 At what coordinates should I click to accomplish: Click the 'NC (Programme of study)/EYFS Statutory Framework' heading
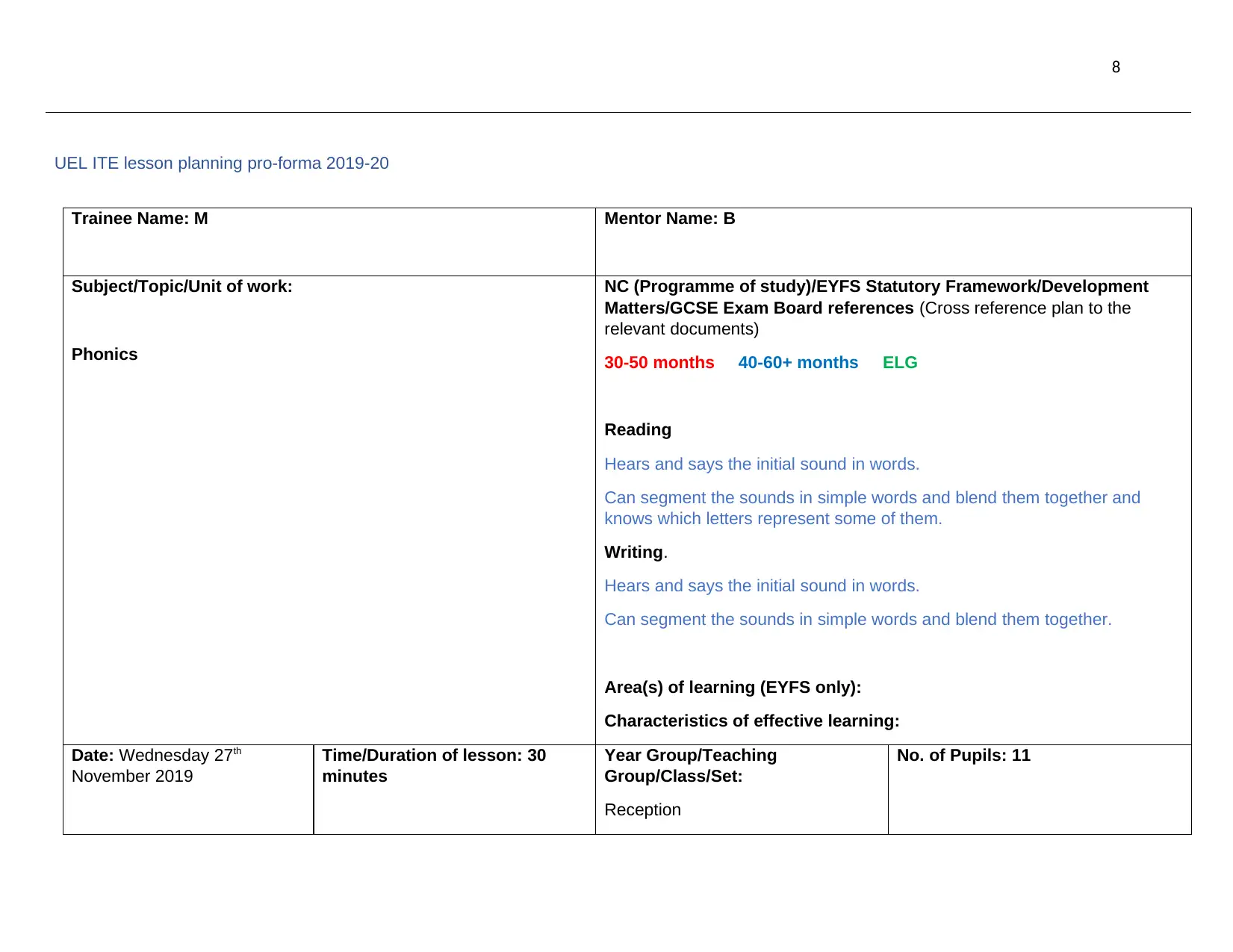[876, 297]
